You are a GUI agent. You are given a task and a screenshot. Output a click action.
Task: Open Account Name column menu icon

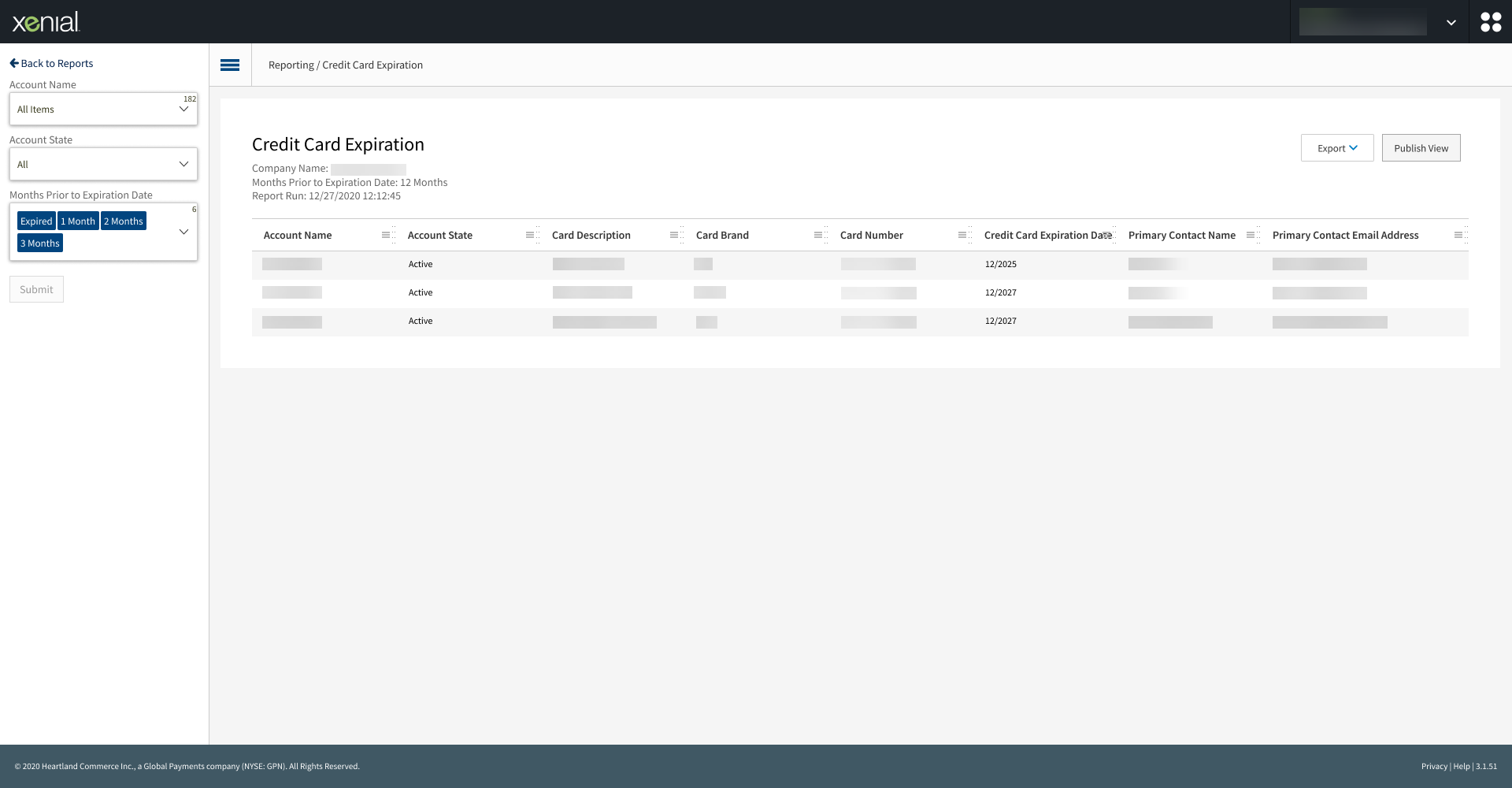click(x=385, y=236)
